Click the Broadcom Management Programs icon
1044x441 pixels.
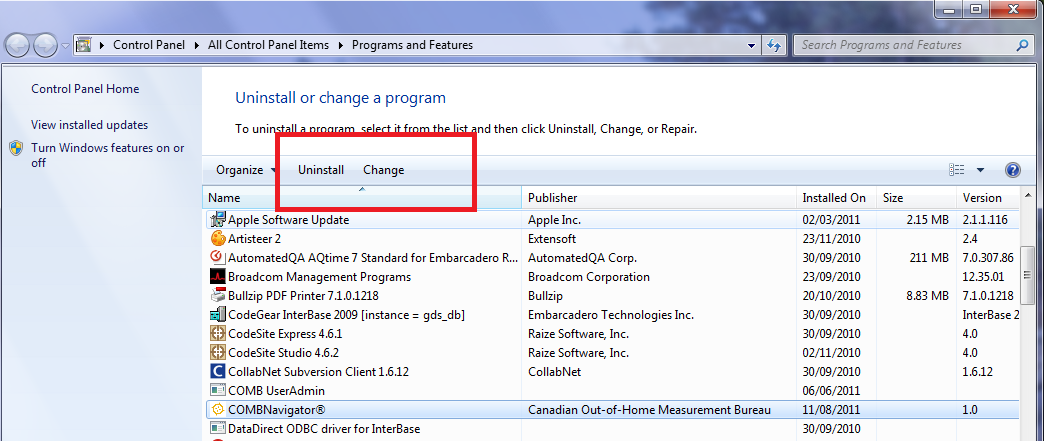tap(217, 276)
